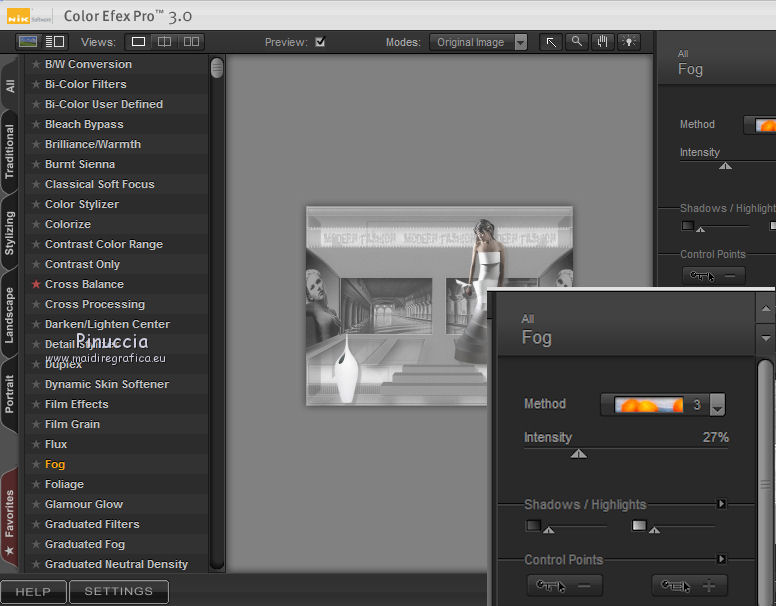Screen dimensions: 776x606
Task: Select the arrow pointer tool
Action: click(x=551, y=42)
